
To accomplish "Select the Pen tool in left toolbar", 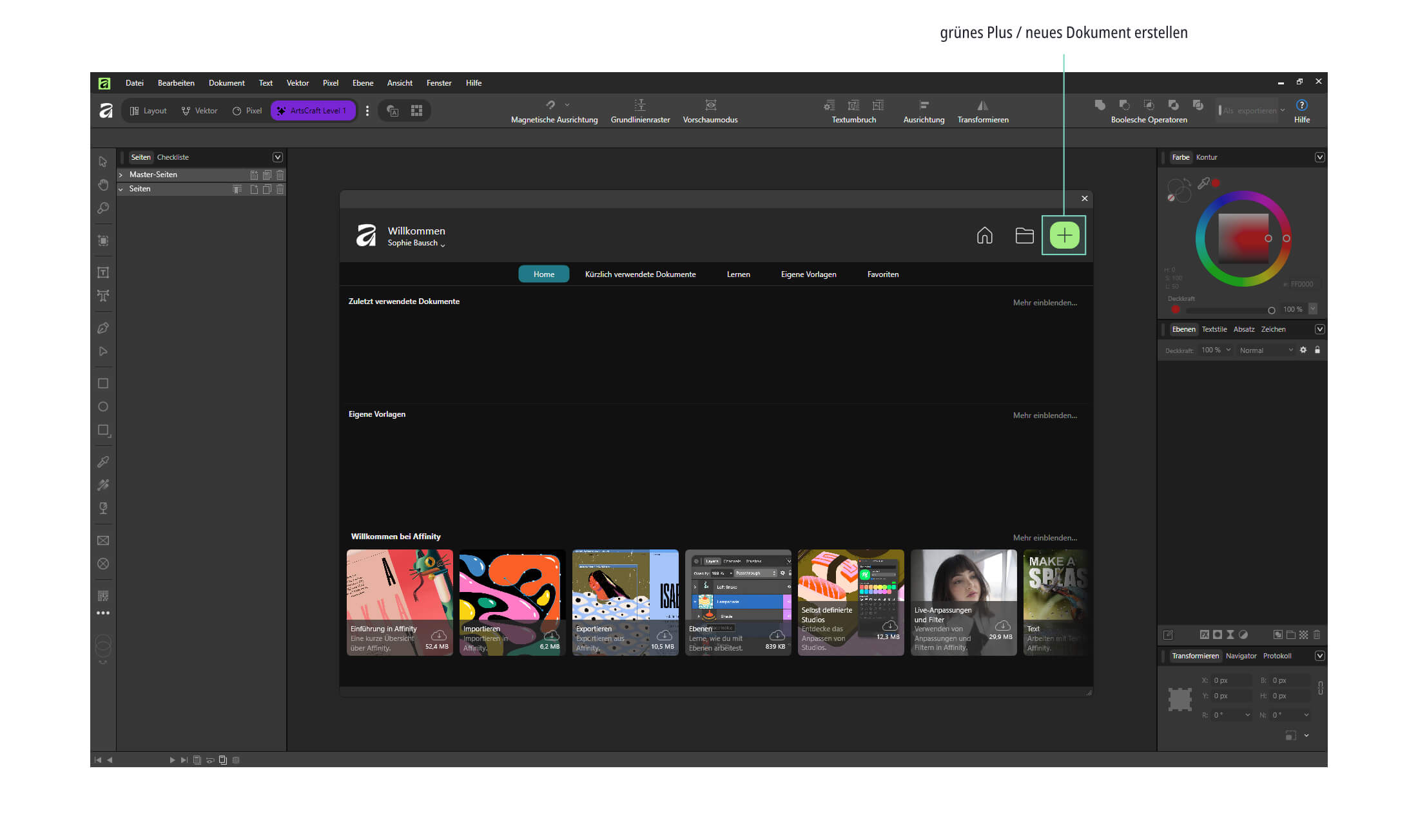I will pos(103,328).
